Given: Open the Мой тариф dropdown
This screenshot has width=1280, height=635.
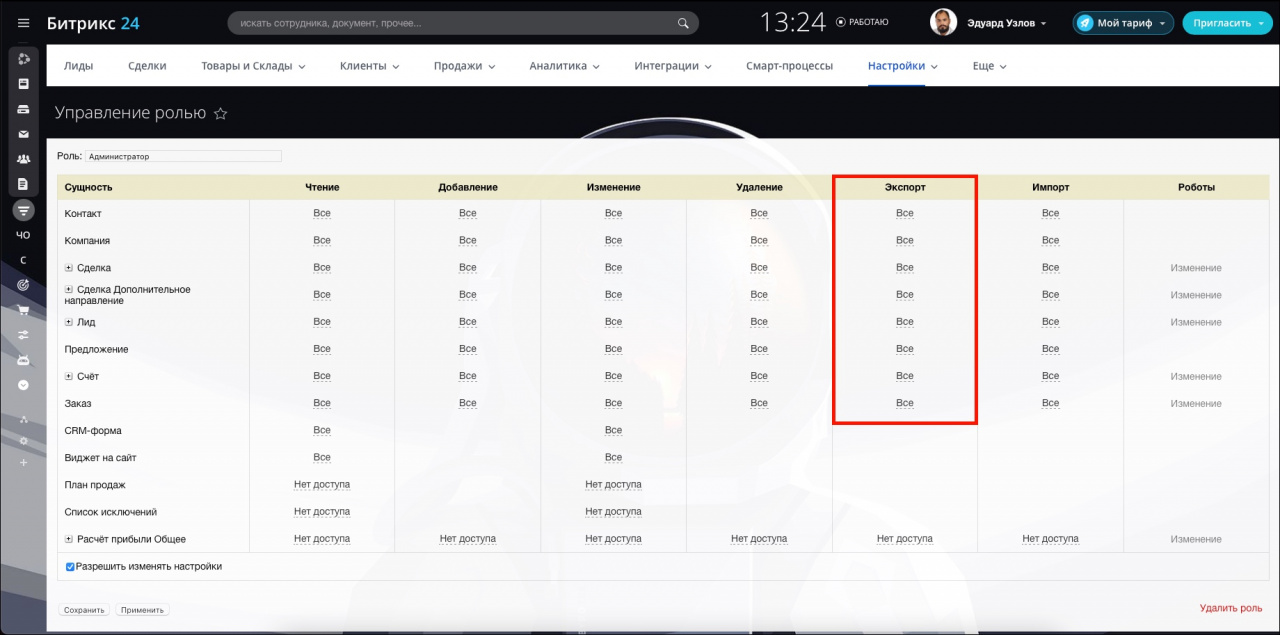Looking at the screenshot, I should click(1123, 23).
